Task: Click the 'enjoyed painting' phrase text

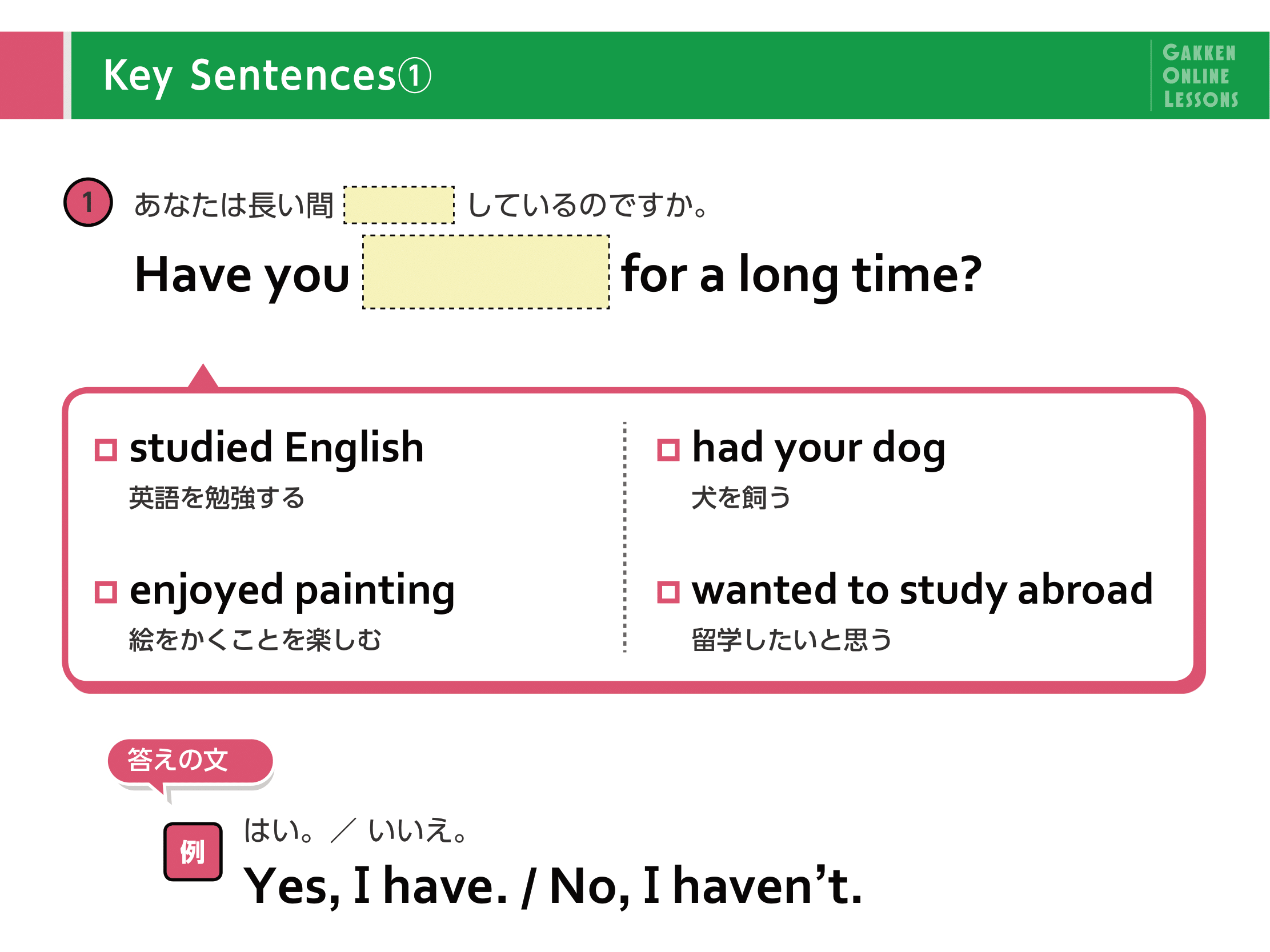Action: pyautogui.click(x=293, y=591)
